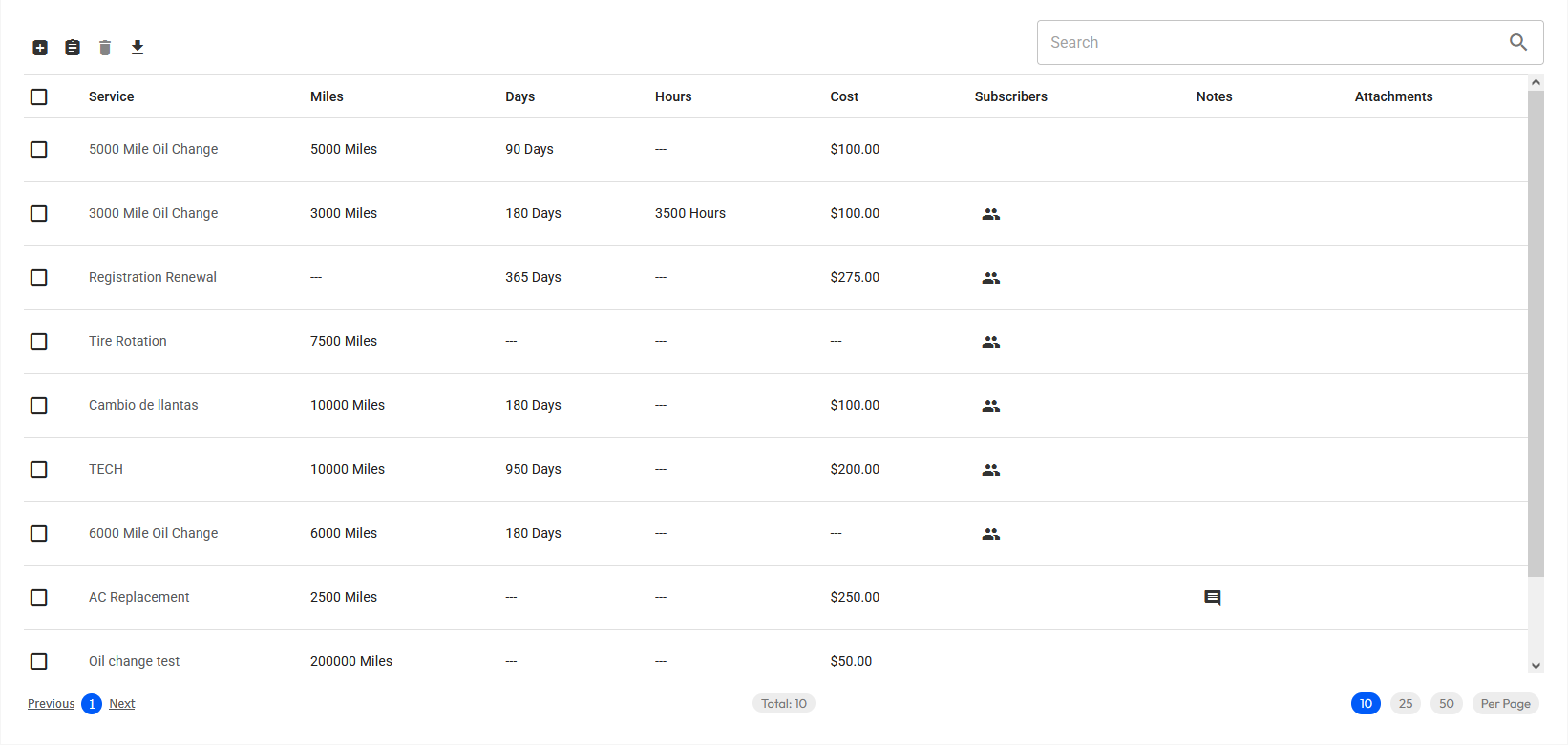Show 50 items per page

[1447, 704]
